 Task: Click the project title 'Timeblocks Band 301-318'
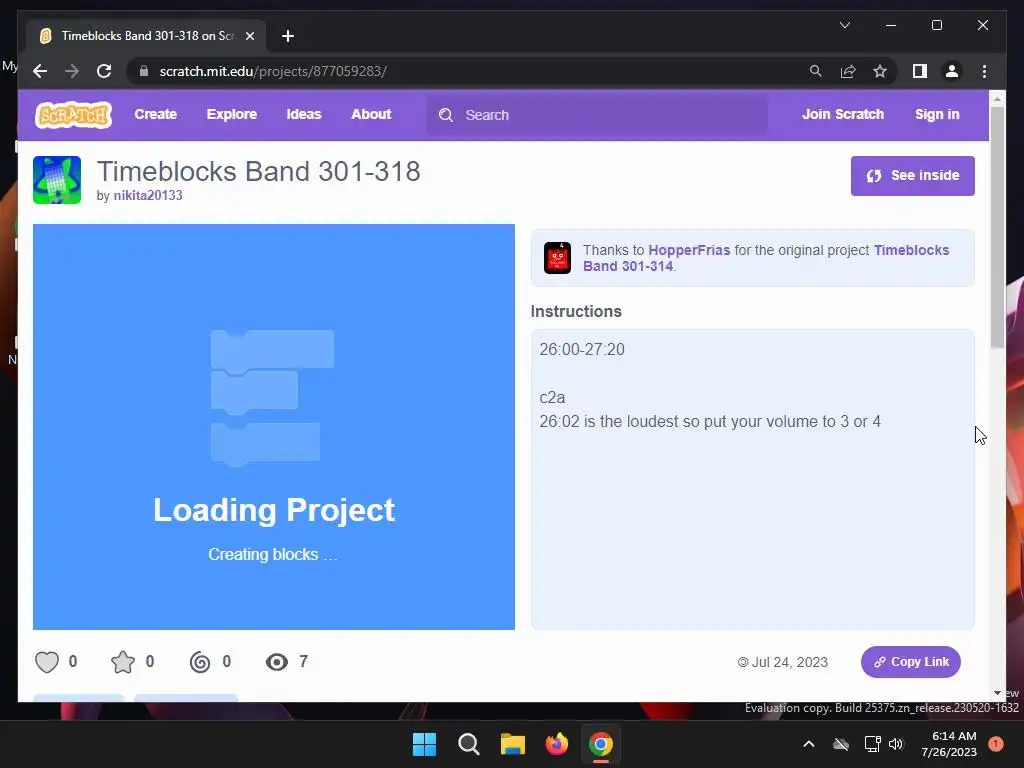tap(259, 172)
